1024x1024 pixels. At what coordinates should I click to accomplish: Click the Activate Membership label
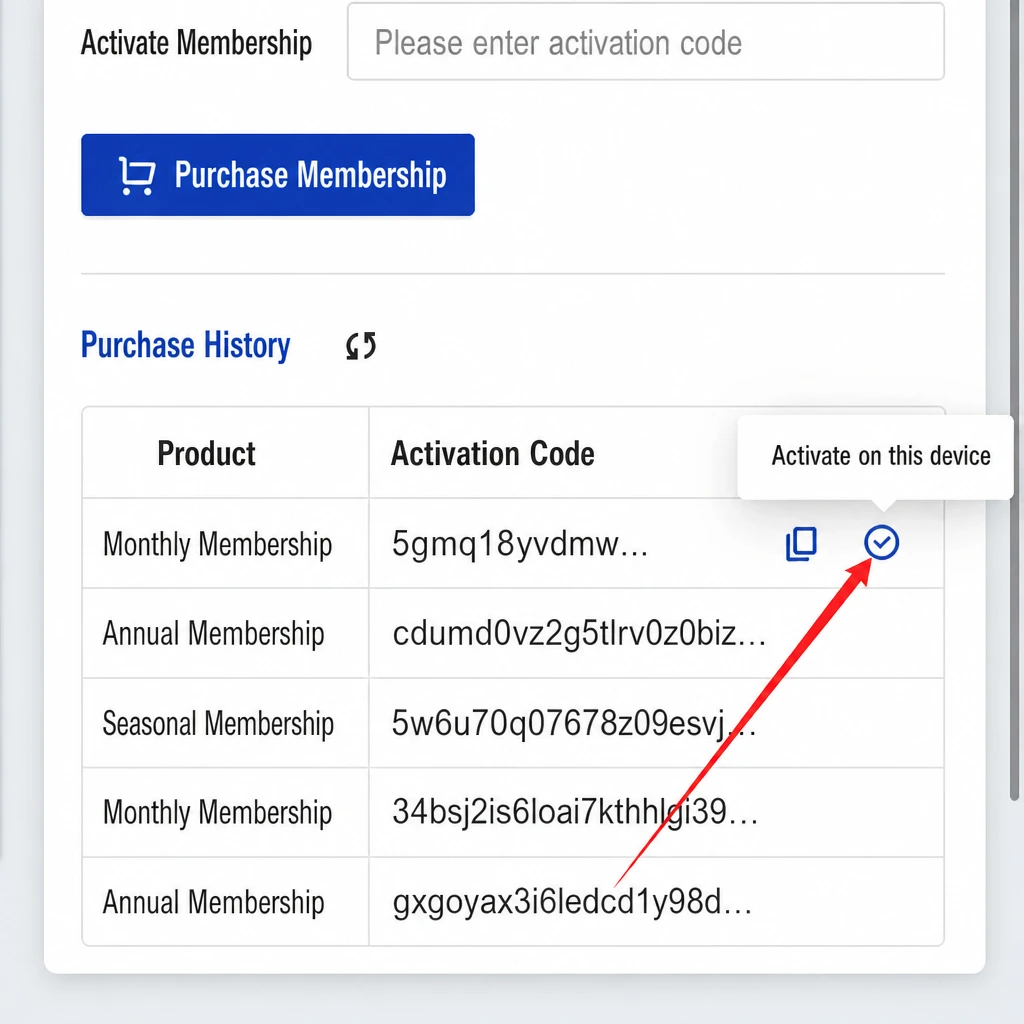tap(197, 43)
